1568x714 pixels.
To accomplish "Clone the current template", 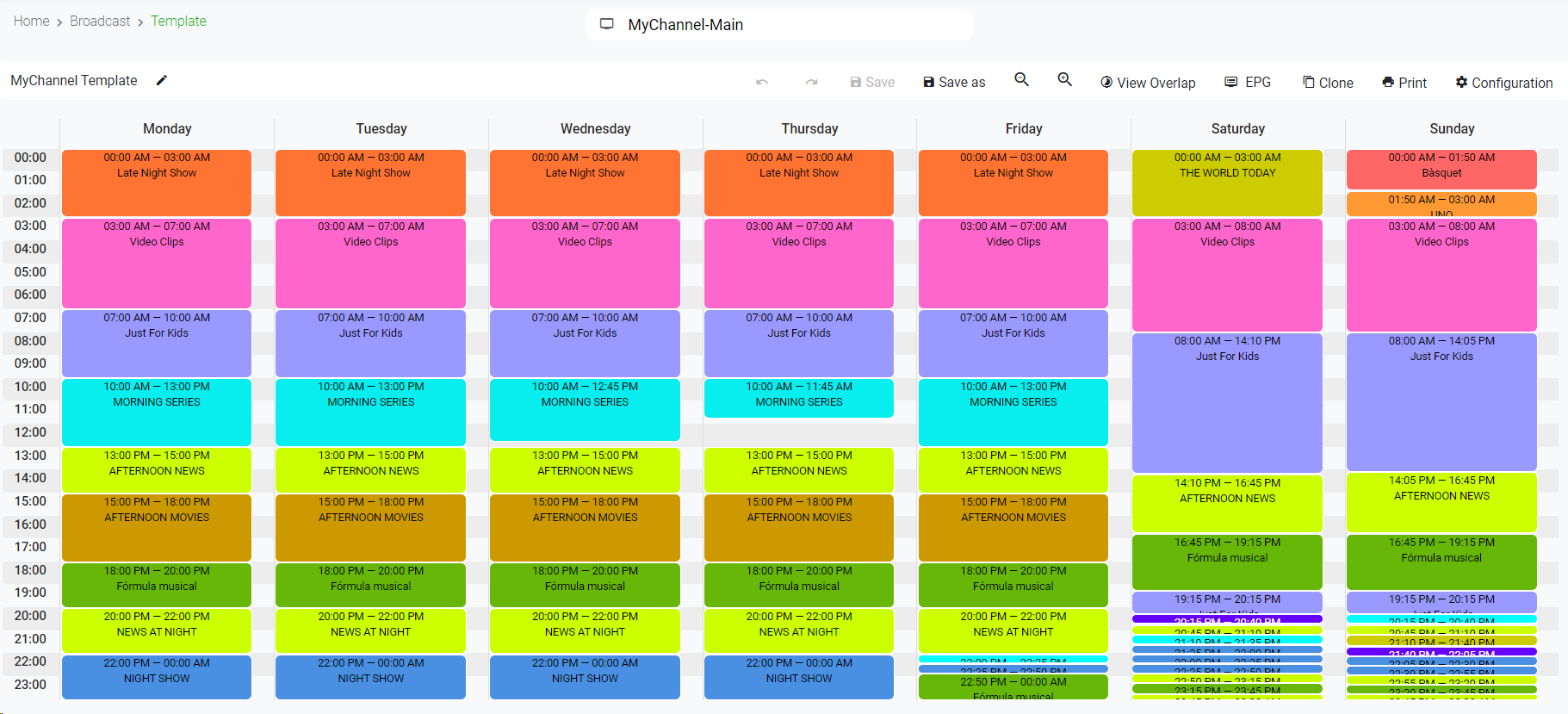I will pos(1328,83).
